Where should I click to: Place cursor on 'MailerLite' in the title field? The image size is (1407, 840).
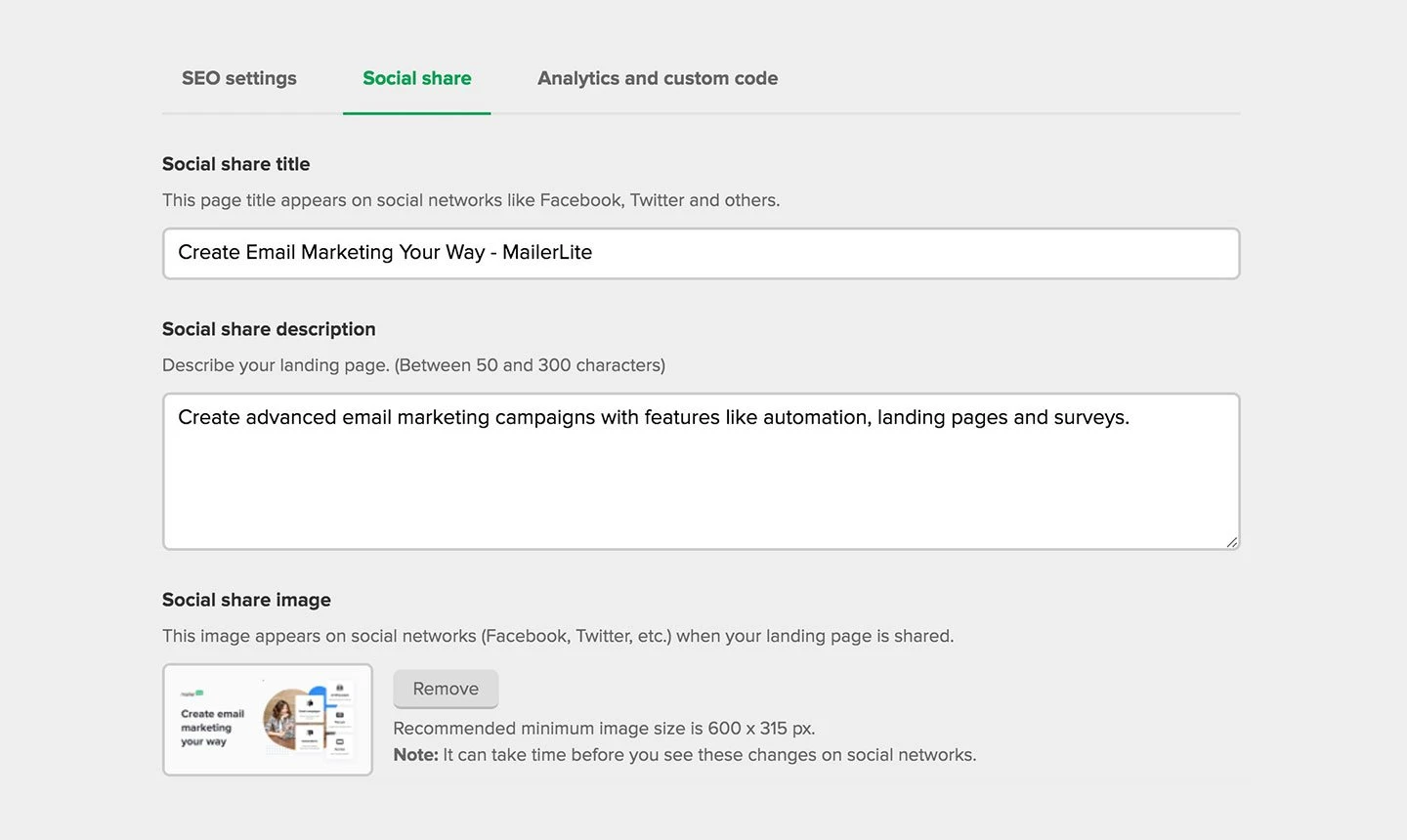546,253
